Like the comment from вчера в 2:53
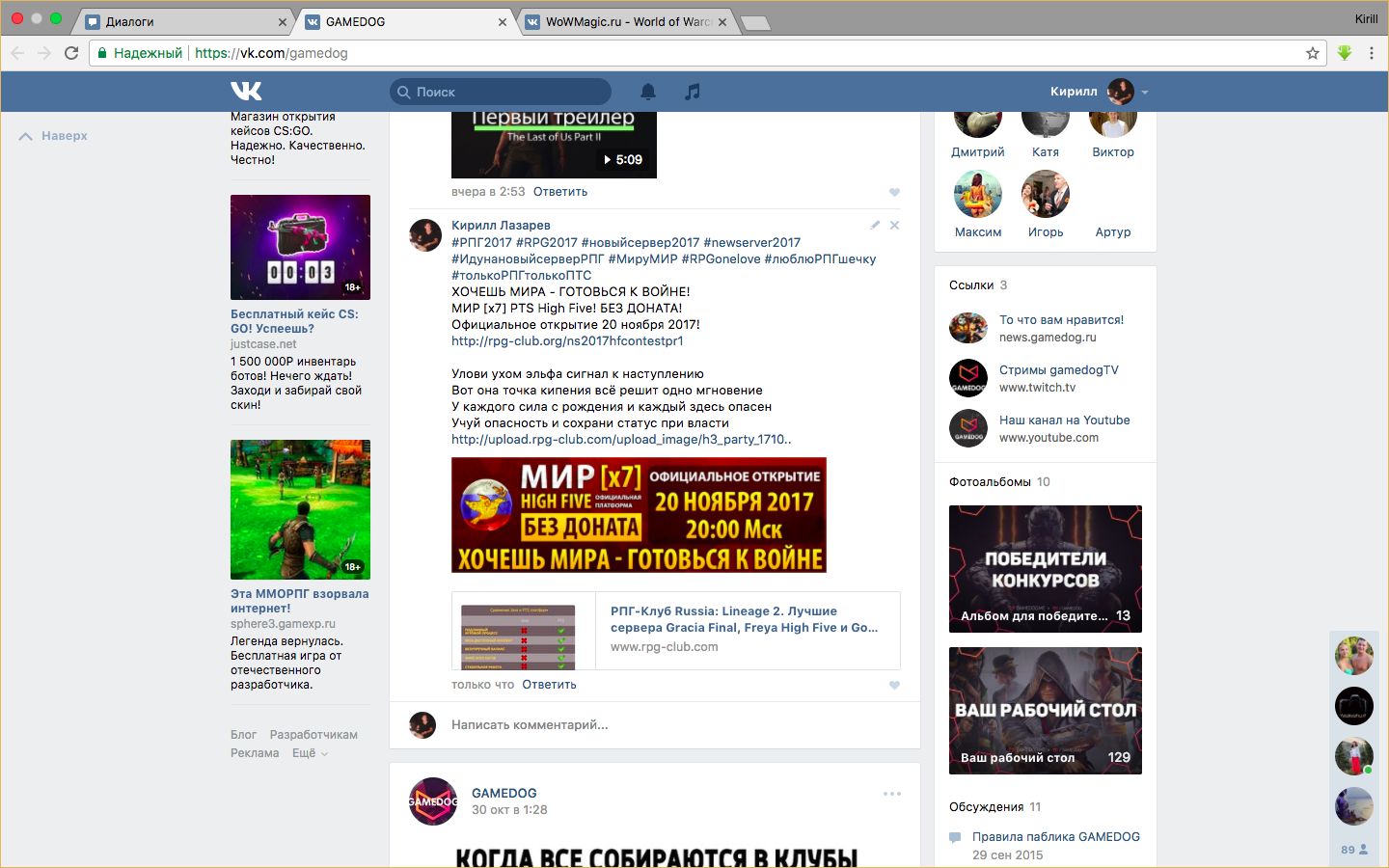 pos(894,192)
